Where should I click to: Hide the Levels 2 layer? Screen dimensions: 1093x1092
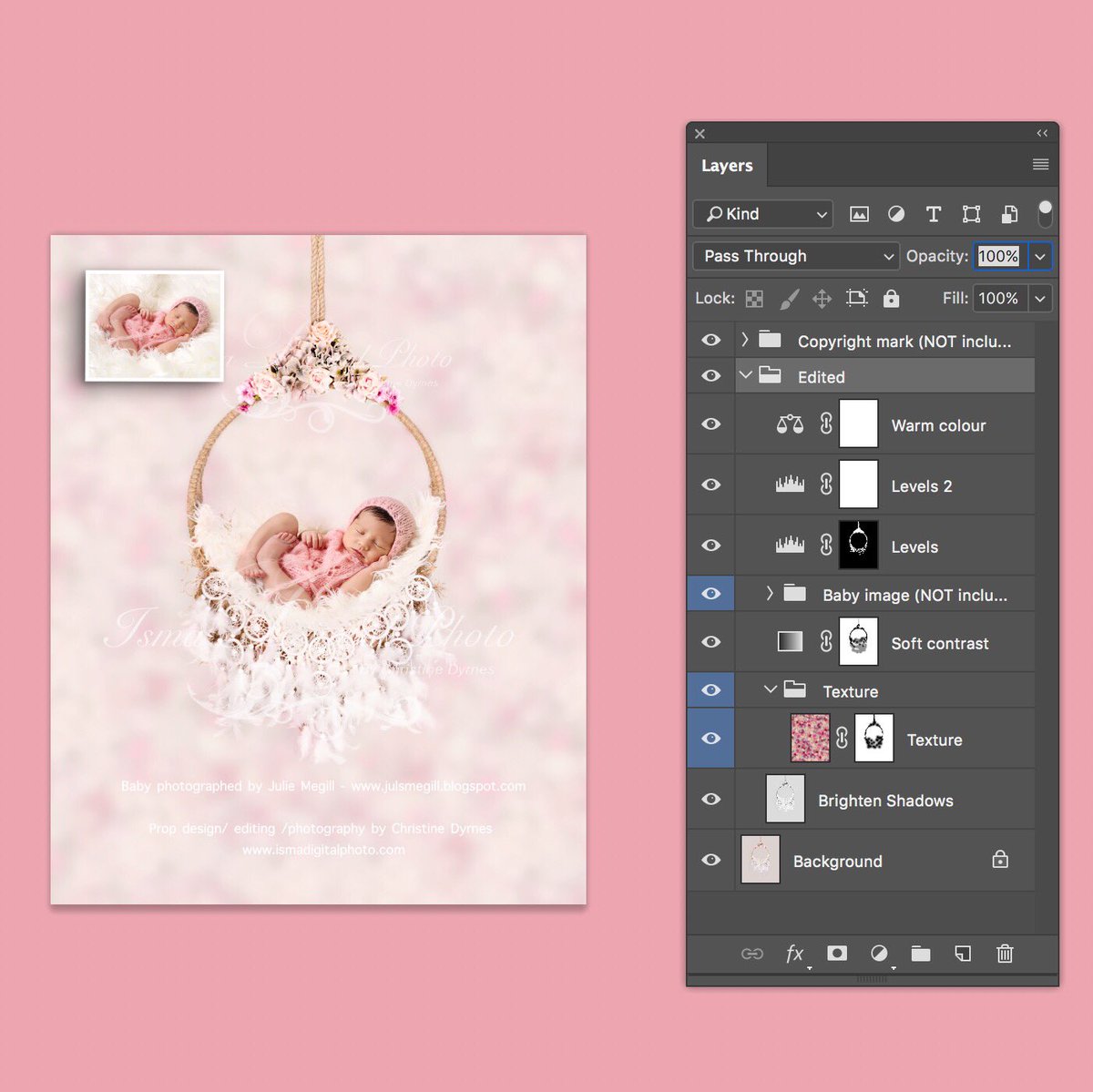[711, 485]
